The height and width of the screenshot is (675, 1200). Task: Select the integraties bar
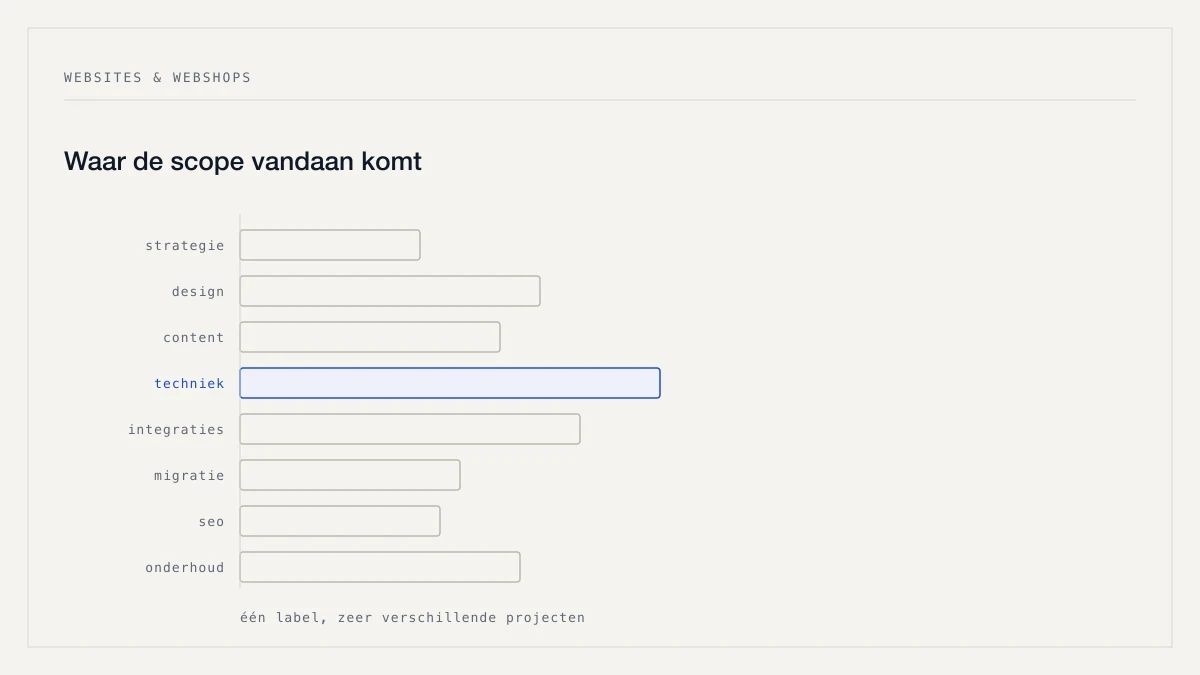click(410, 429)
